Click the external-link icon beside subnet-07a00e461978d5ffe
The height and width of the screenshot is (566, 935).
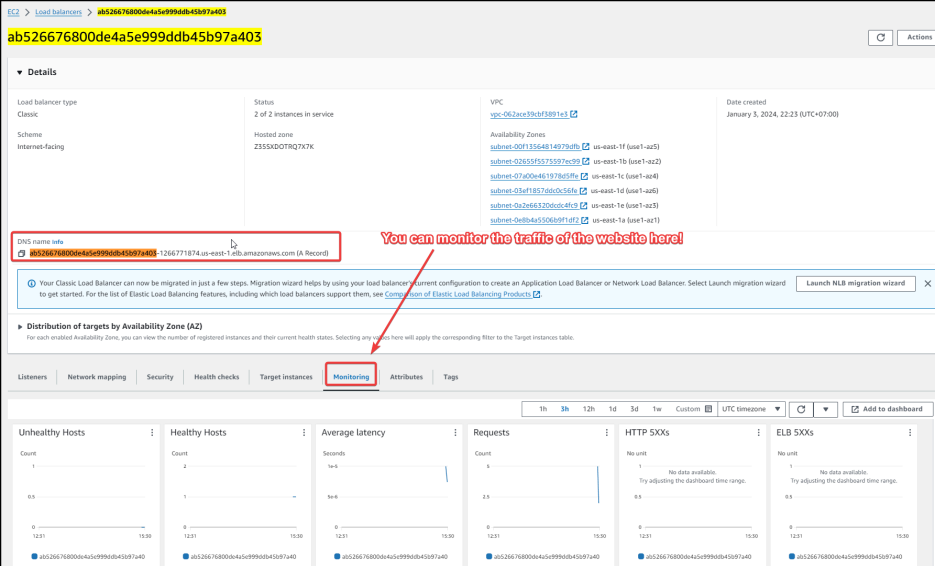pyautogui.click(x=584, y=177)
